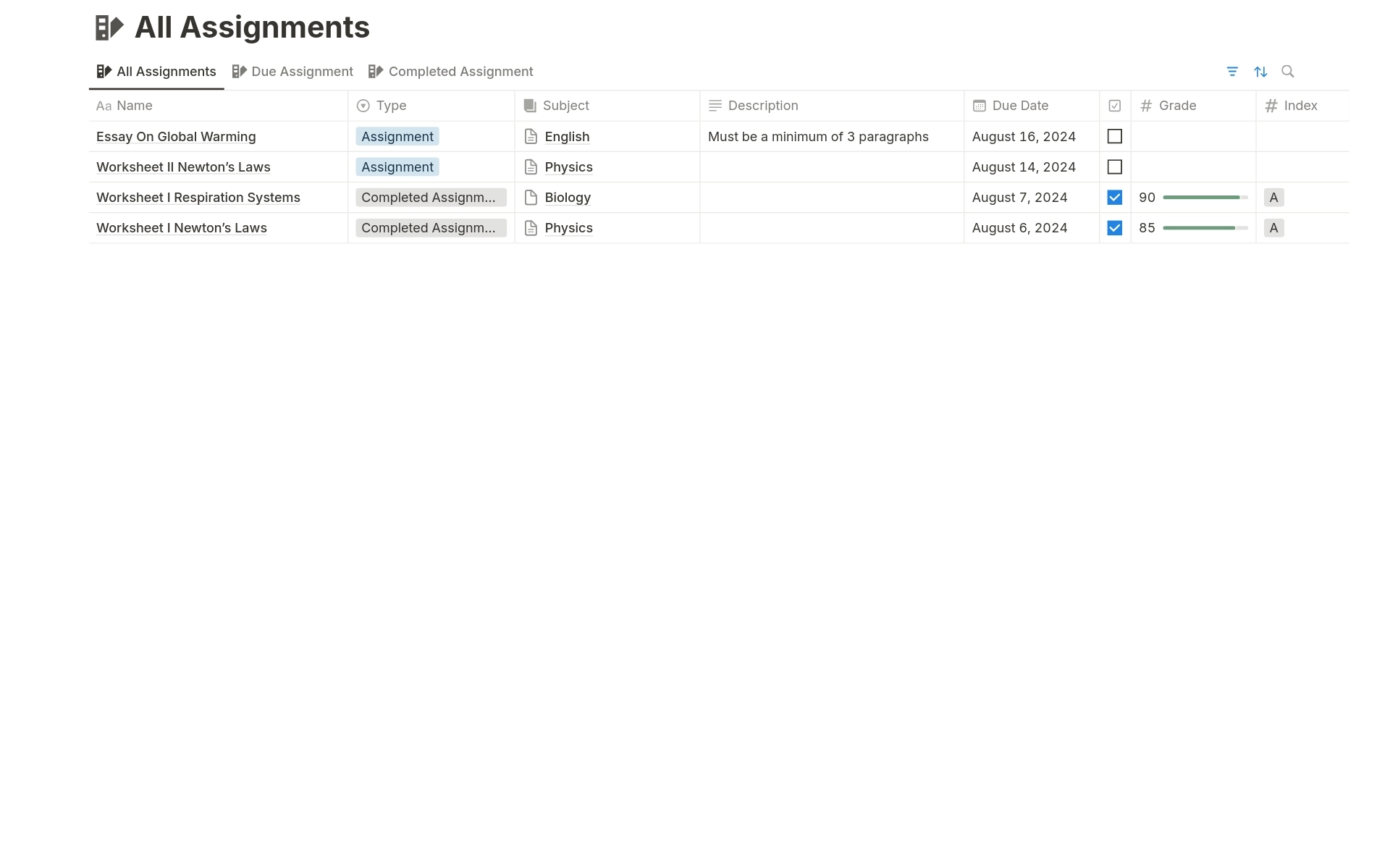Click the document icon next to Biology subject
The height and width of the screenshot is (868, 1390).
tap(531, 197)
